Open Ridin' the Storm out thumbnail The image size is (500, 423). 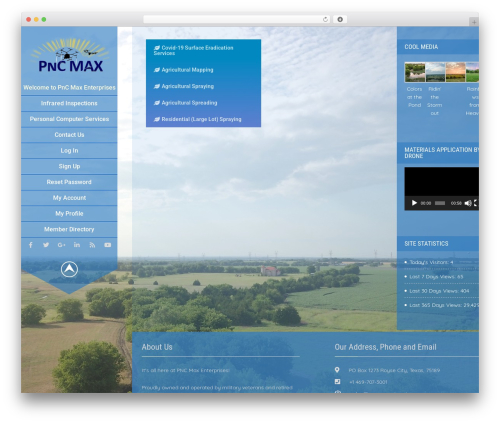pyautogui.click(x=435, y=72)
